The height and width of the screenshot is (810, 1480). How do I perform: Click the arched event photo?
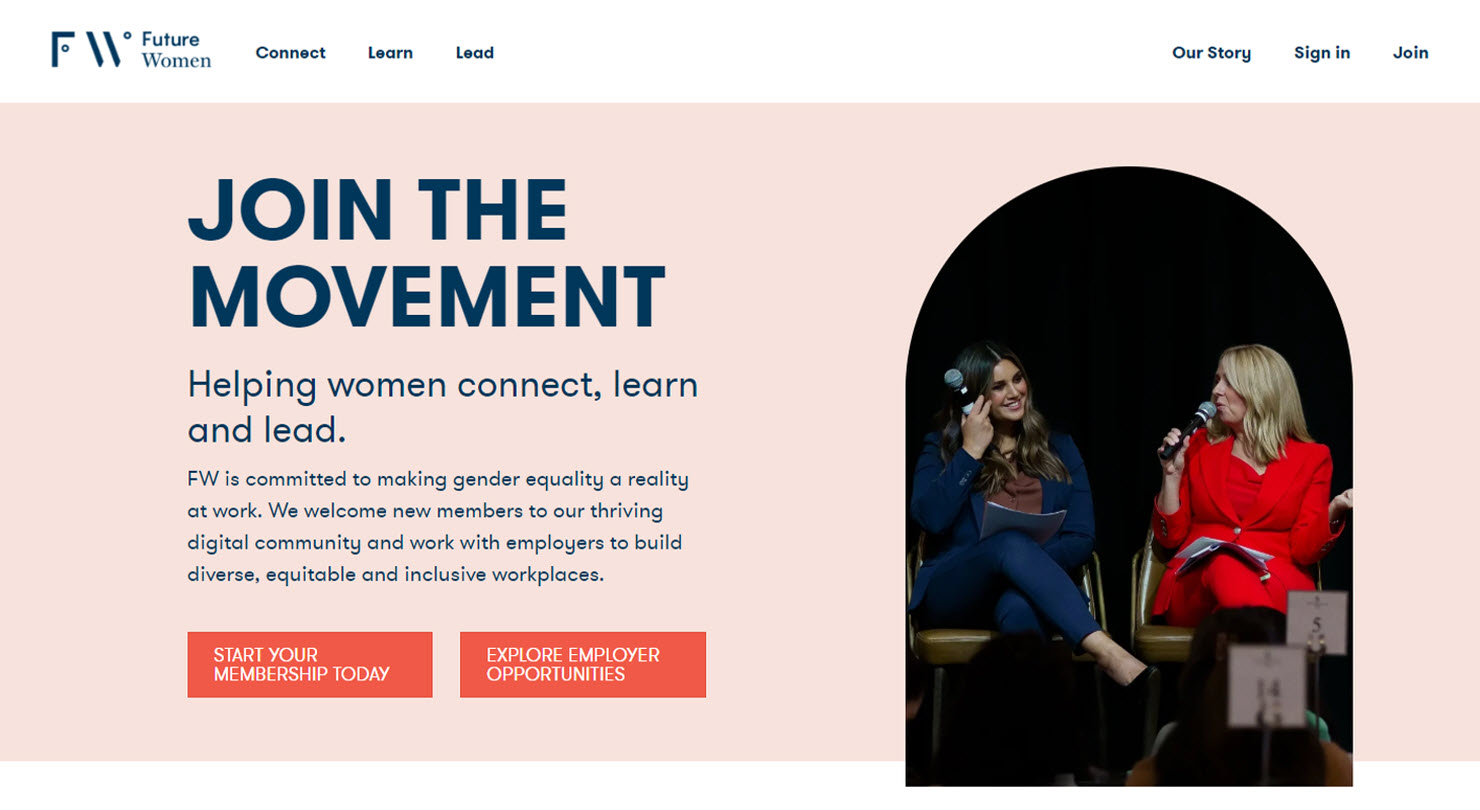tap(1129, 477)
